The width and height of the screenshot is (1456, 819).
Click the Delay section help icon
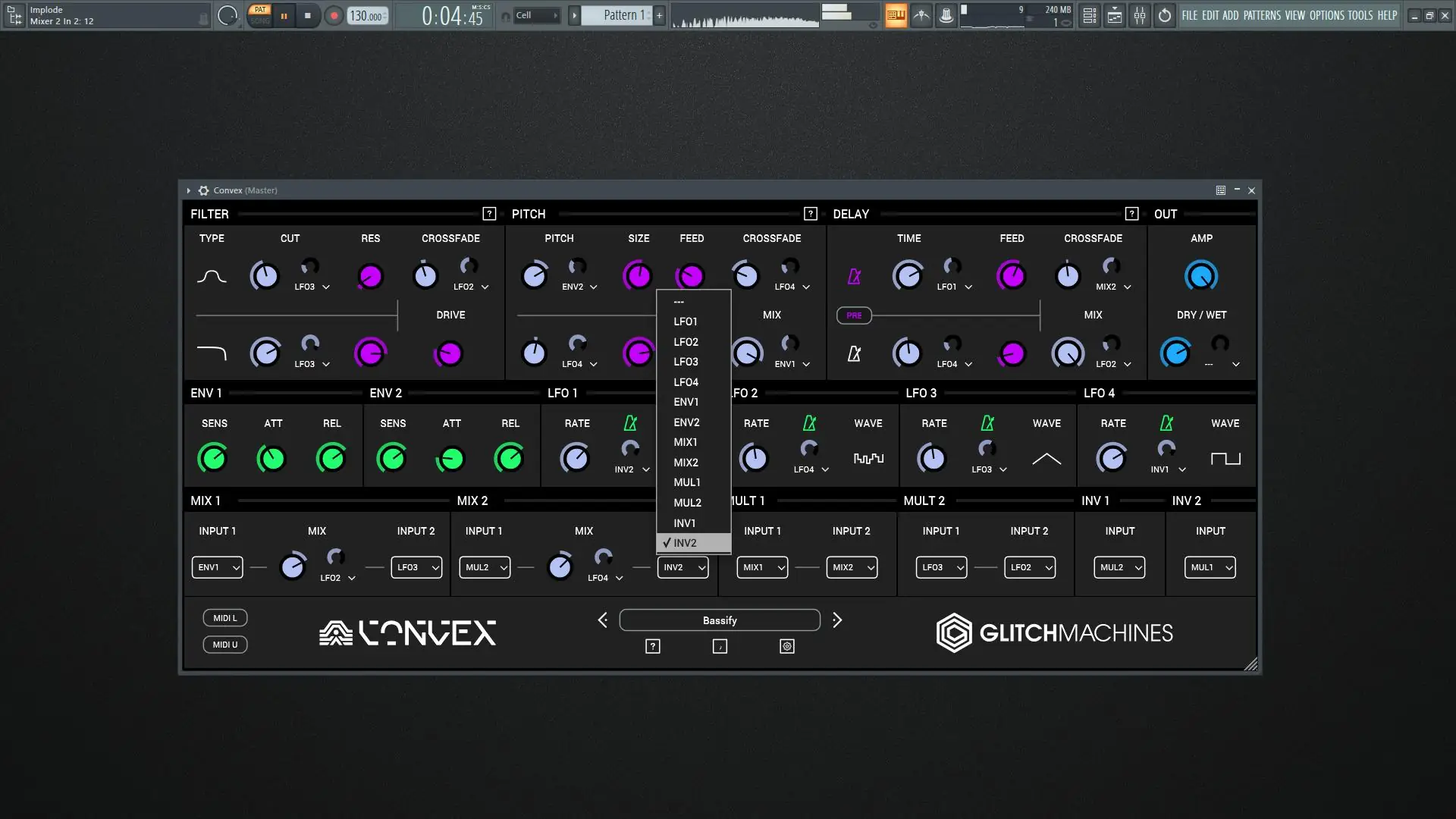(1131, 214)
